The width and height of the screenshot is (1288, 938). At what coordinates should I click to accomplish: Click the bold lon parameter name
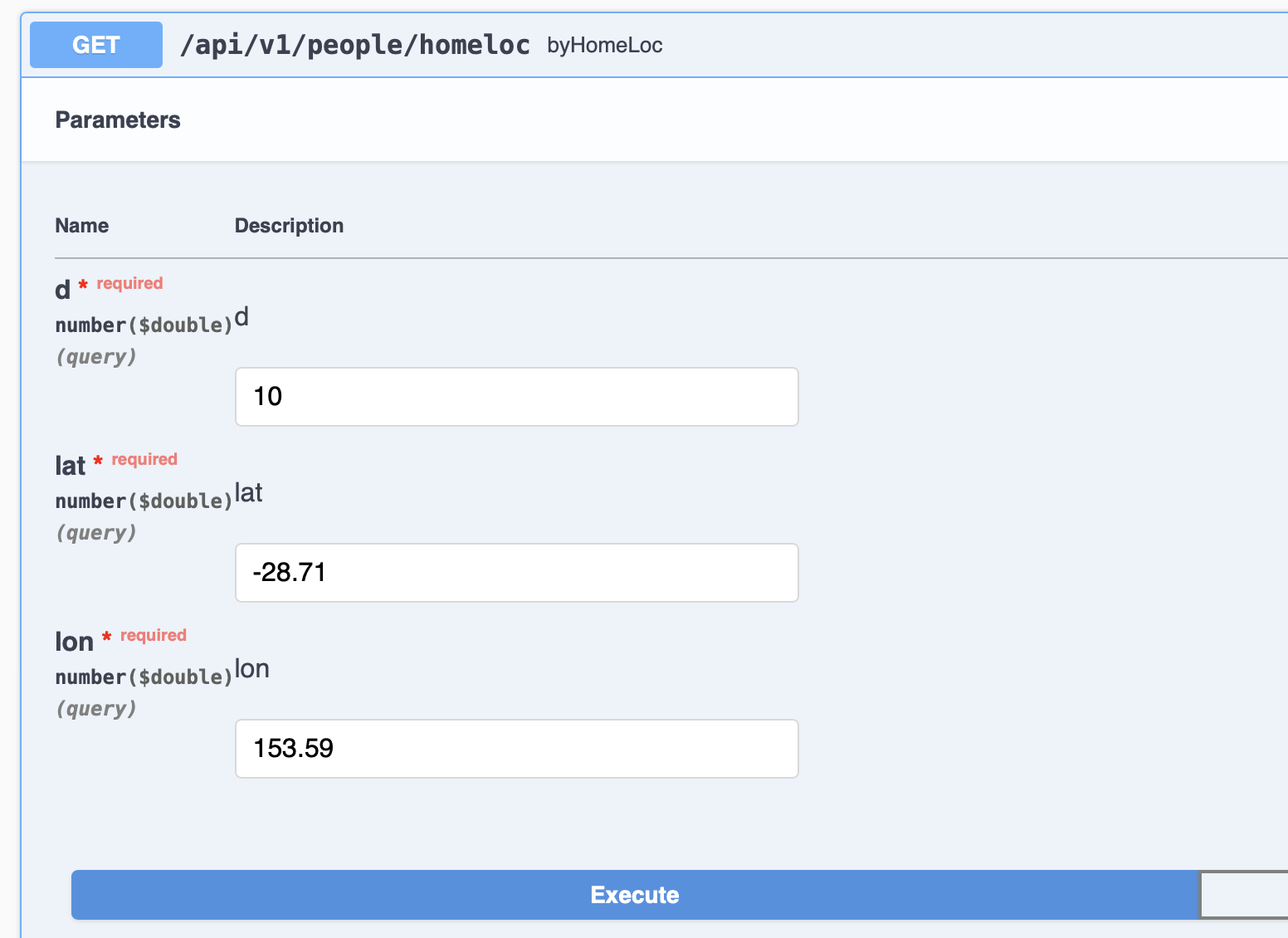(x=74, y=642)
